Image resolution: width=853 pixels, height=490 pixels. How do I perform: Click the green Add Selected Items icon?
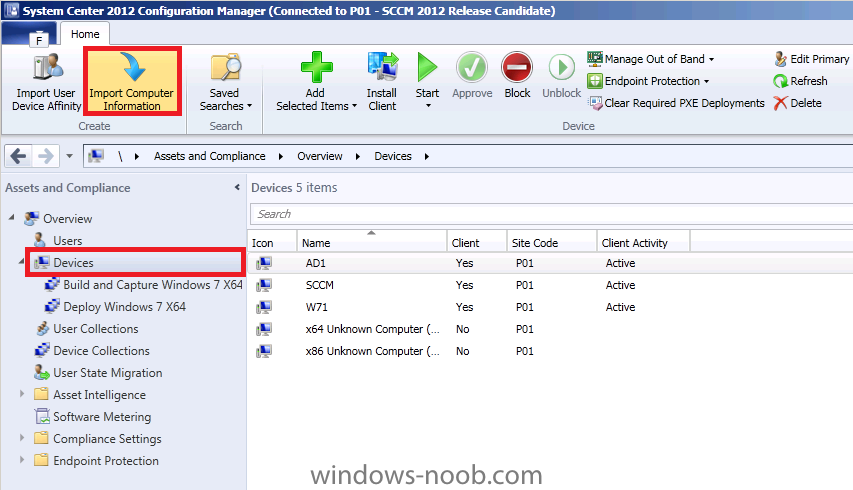click(317, 67)
